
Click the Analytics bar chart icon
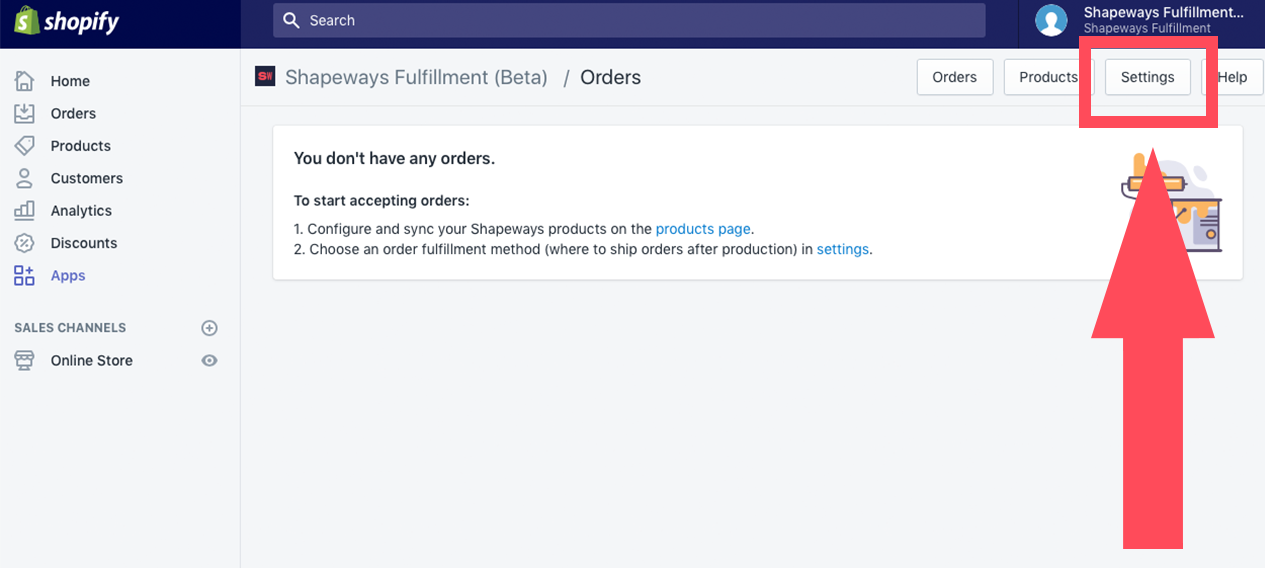coord(24,211)
